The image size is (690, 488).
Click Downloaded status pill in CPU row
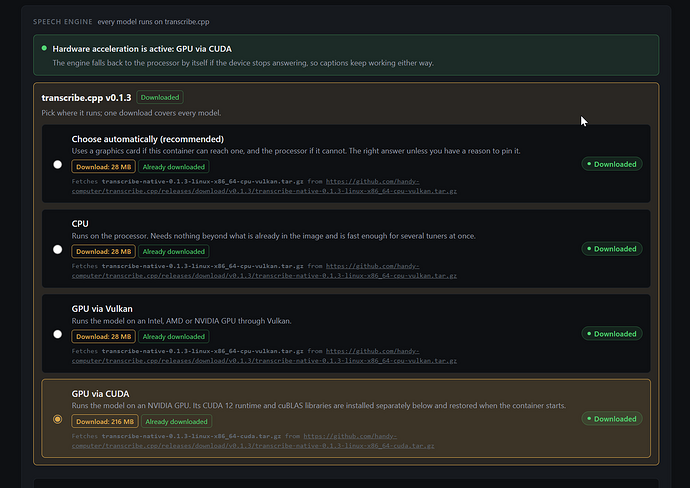click(612, 249)
